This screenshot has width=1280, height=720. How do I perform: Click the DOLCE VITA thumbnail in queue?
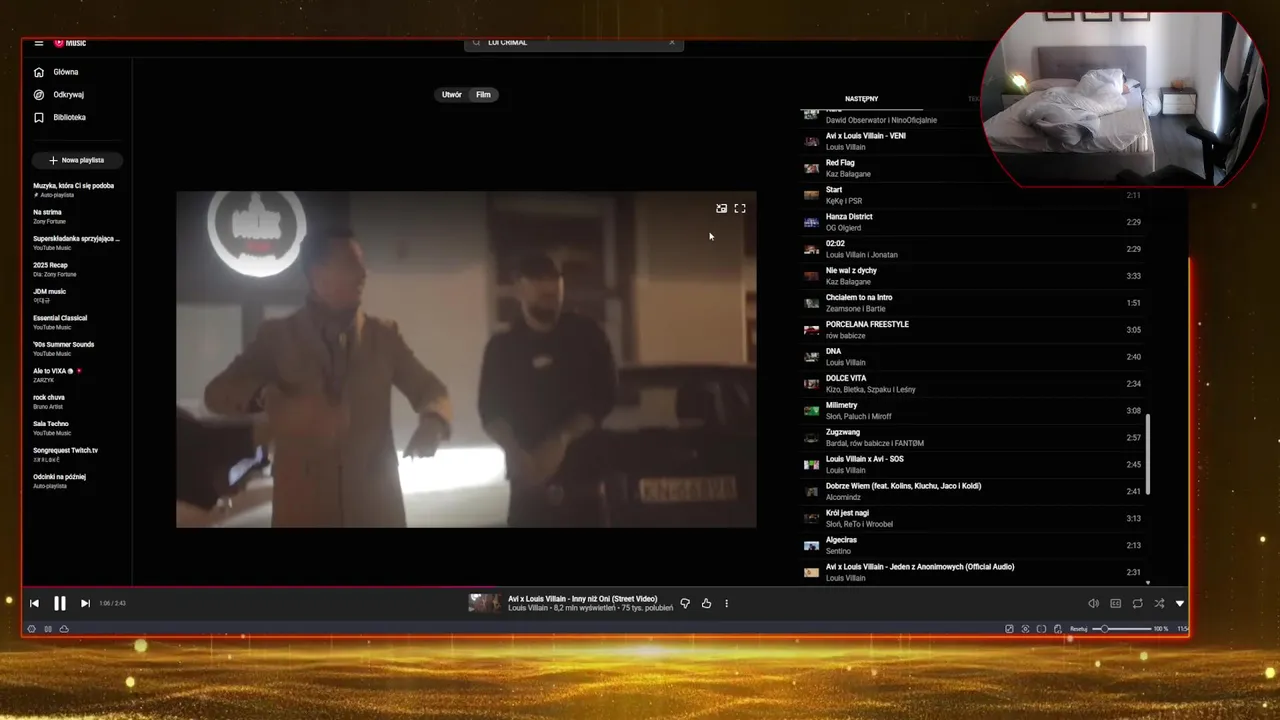pos(811,384)
